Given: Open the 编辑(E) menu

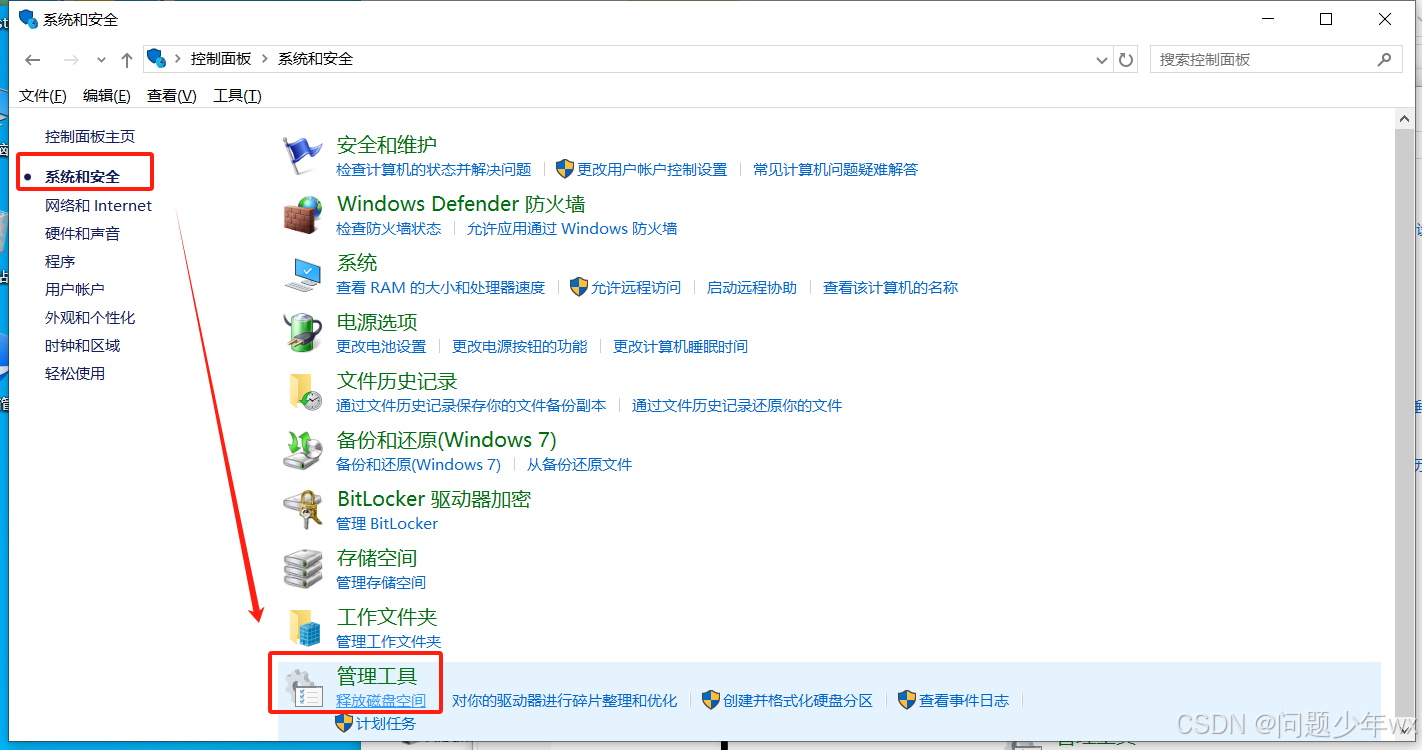Looking at the screenshot, I should tap(107, 96).
